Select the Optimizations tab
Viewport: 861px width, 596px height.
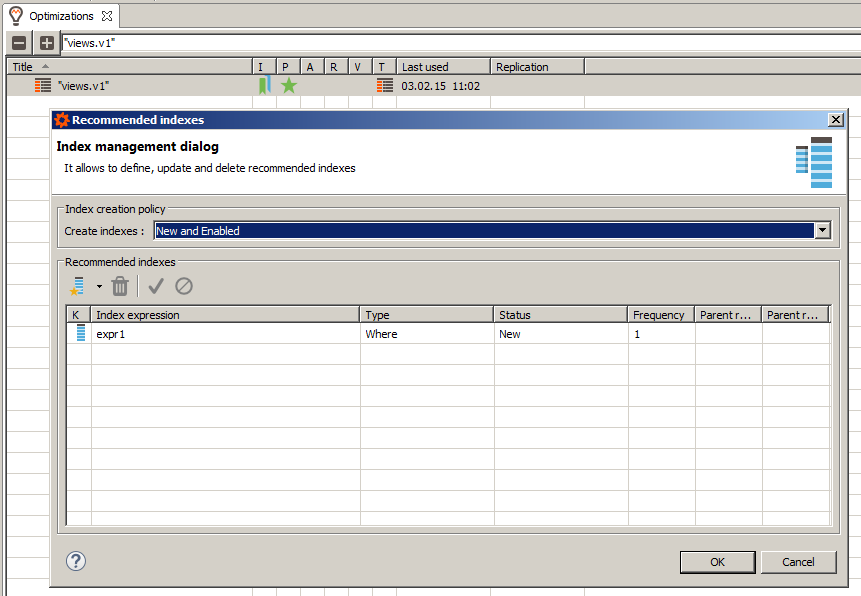(60, 16)
